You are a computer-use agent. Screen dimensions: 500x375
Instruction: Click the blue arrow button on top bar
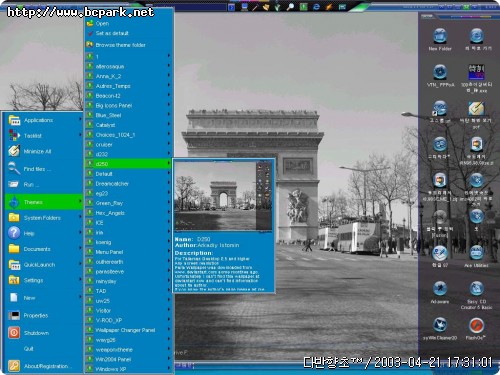(x=231, y=7)
